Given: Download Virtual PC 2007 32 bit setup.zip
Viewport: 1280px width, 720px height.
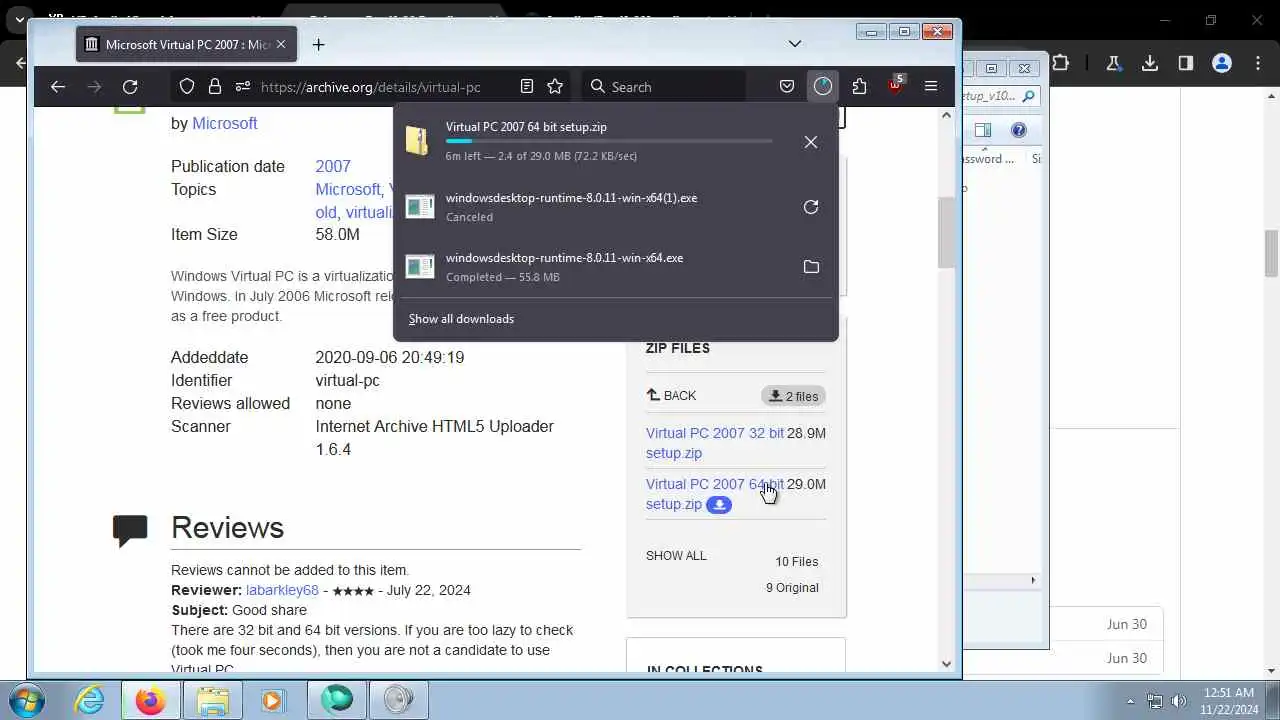Looking at the screenshot, I should pos(715,443).
